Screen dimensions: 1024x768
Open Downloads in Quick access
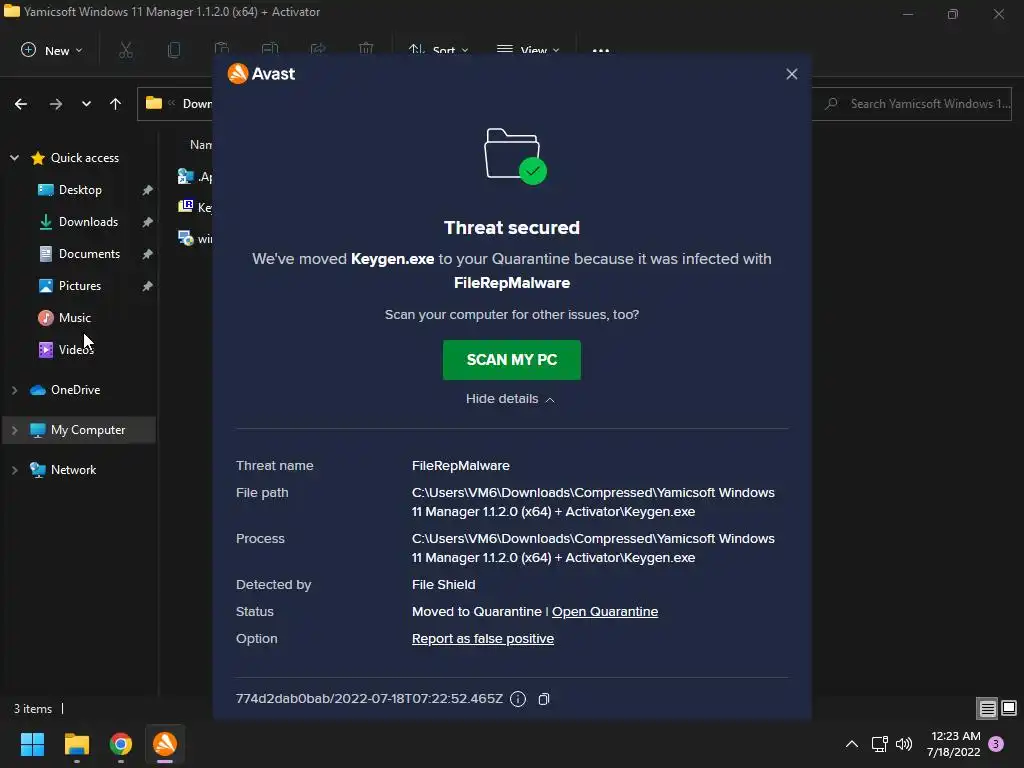point(88,222)
